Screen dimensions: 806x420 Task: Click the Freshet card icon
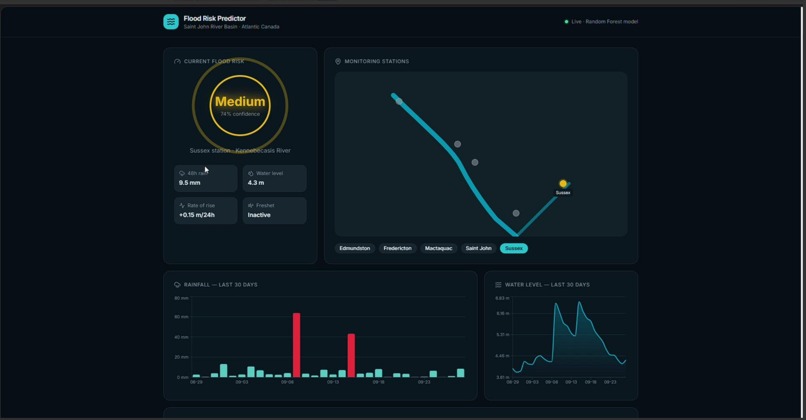251,205
